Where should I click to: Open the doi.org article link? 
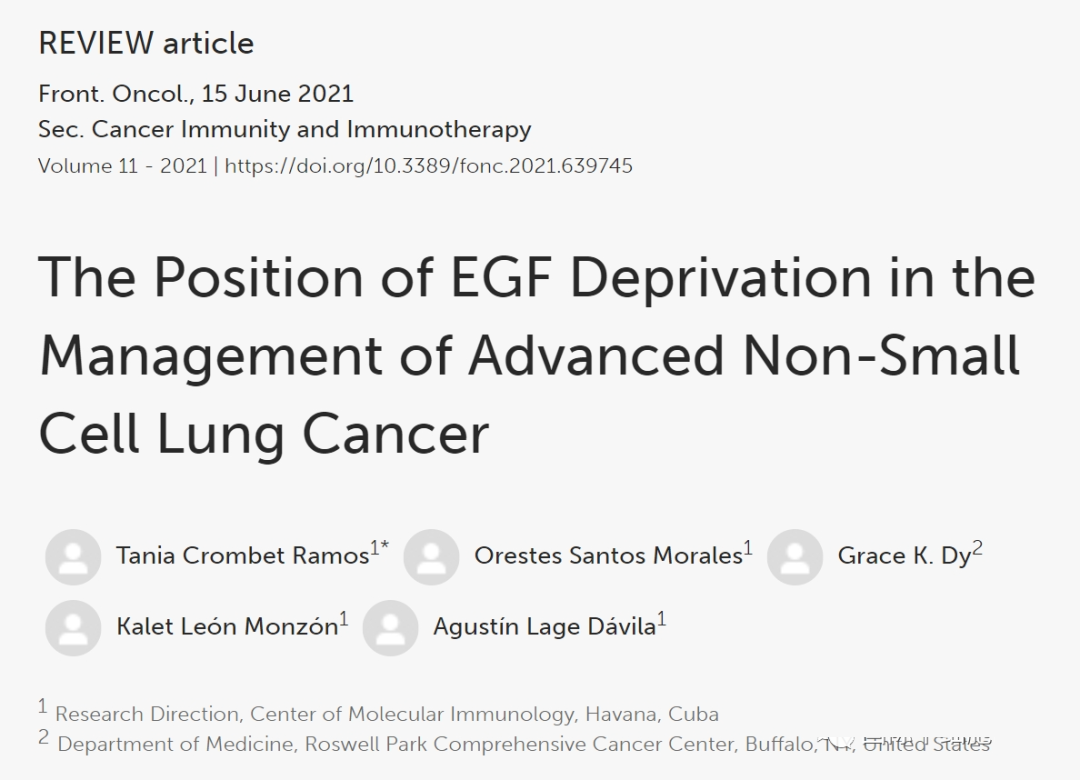point(428,166)
